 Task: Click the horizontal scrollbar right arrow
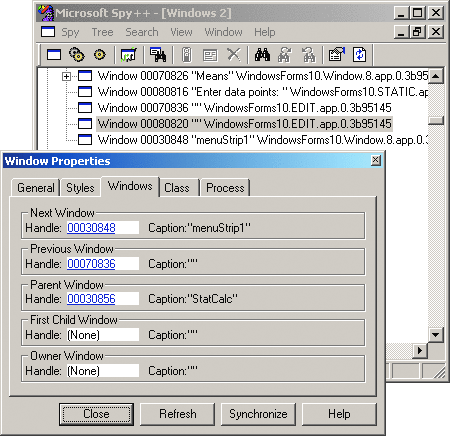click(x=420, y=351)
